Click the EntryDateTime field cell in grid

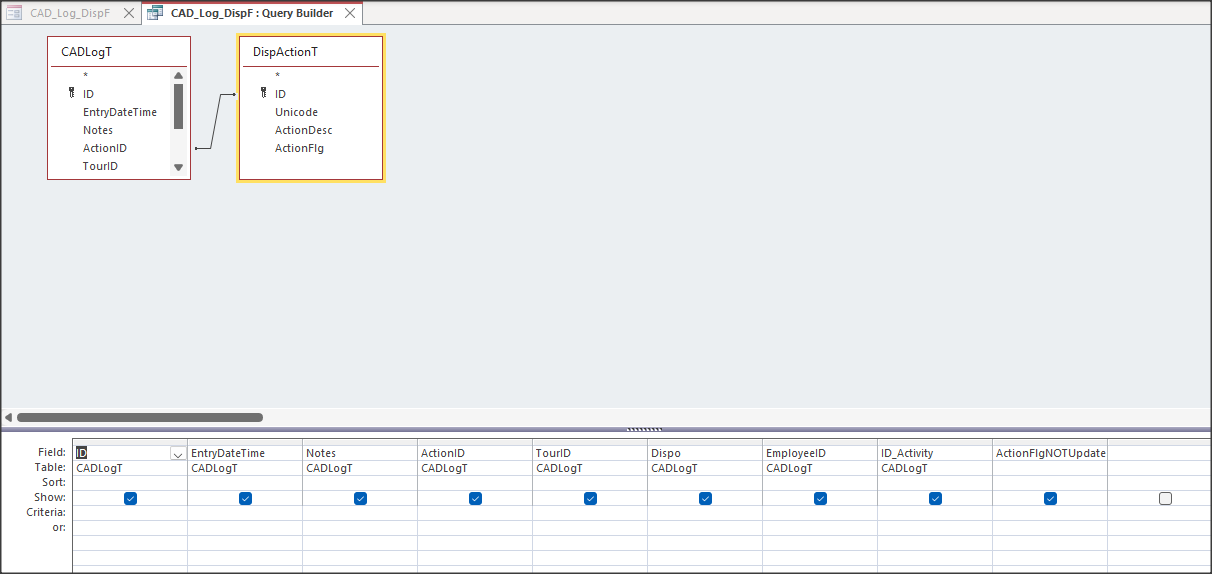(245, 453)
